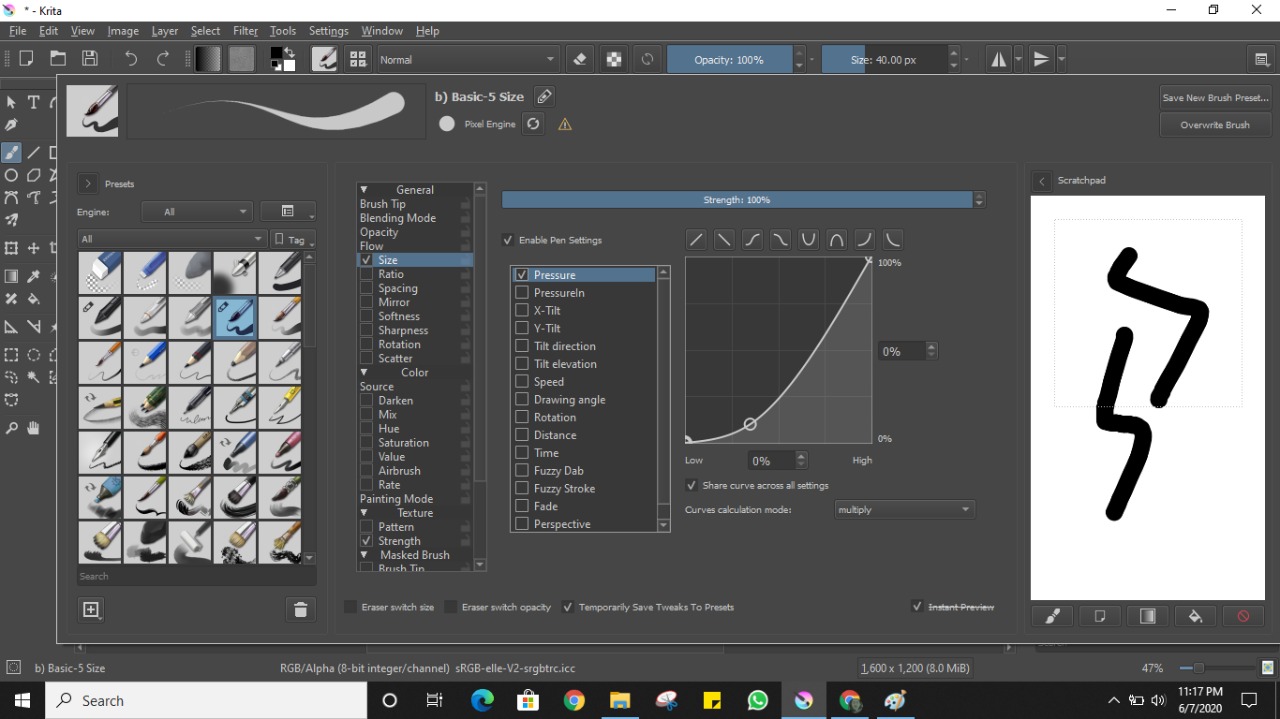Select the Zoom tool magnifier

coord(11,428)
